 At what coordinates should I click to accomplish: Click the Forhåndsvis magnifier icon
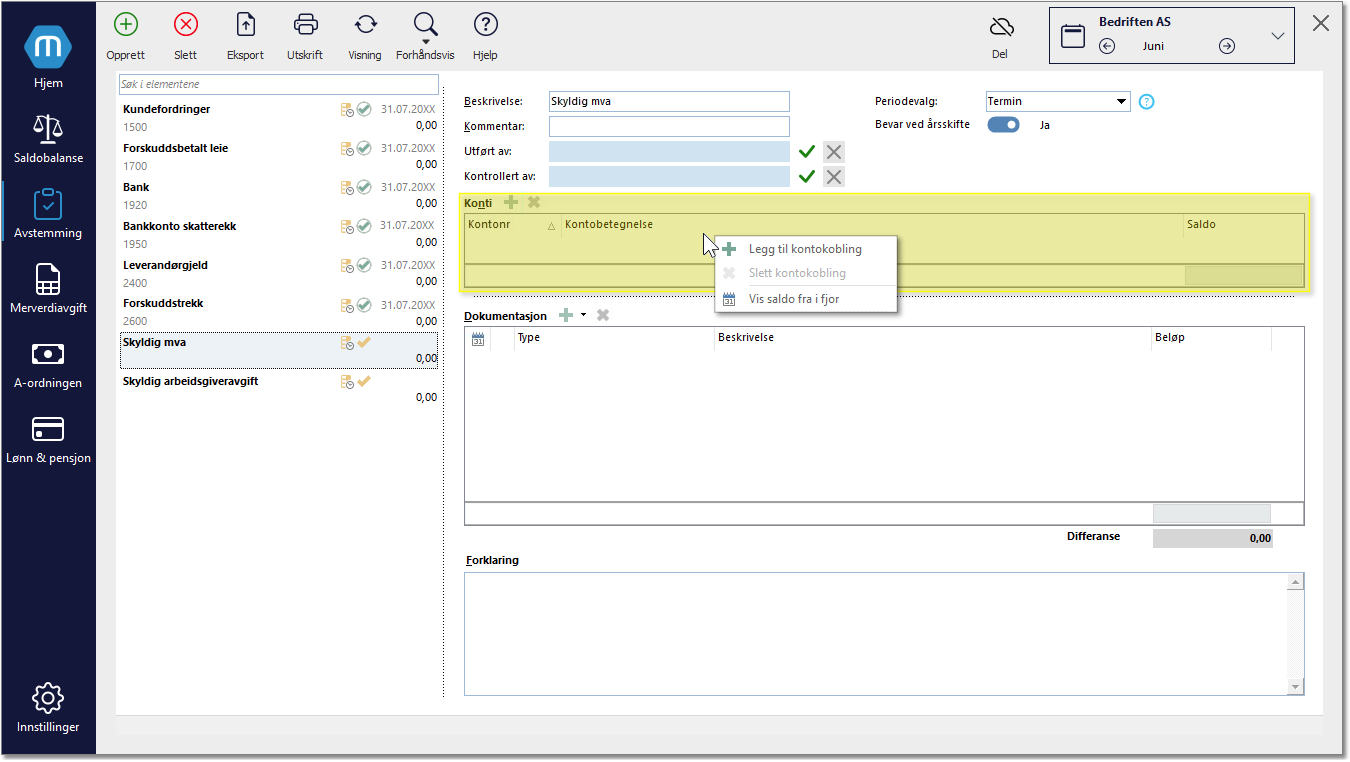[x=425, y=24]
